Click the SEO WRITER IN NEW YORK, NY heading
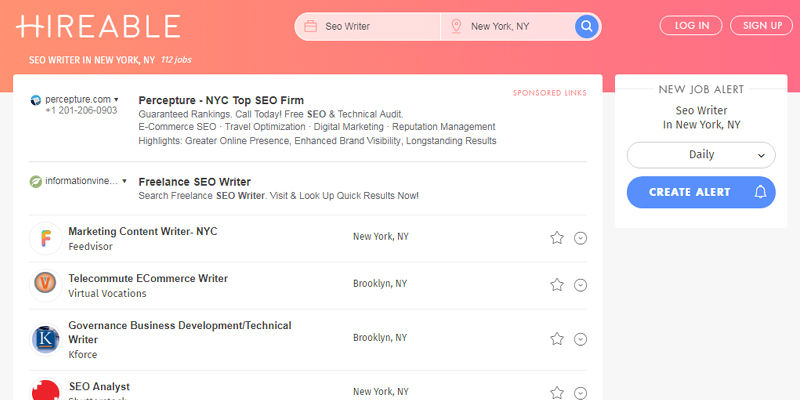Viewport: 800px width, 400px height. point(92,60)
